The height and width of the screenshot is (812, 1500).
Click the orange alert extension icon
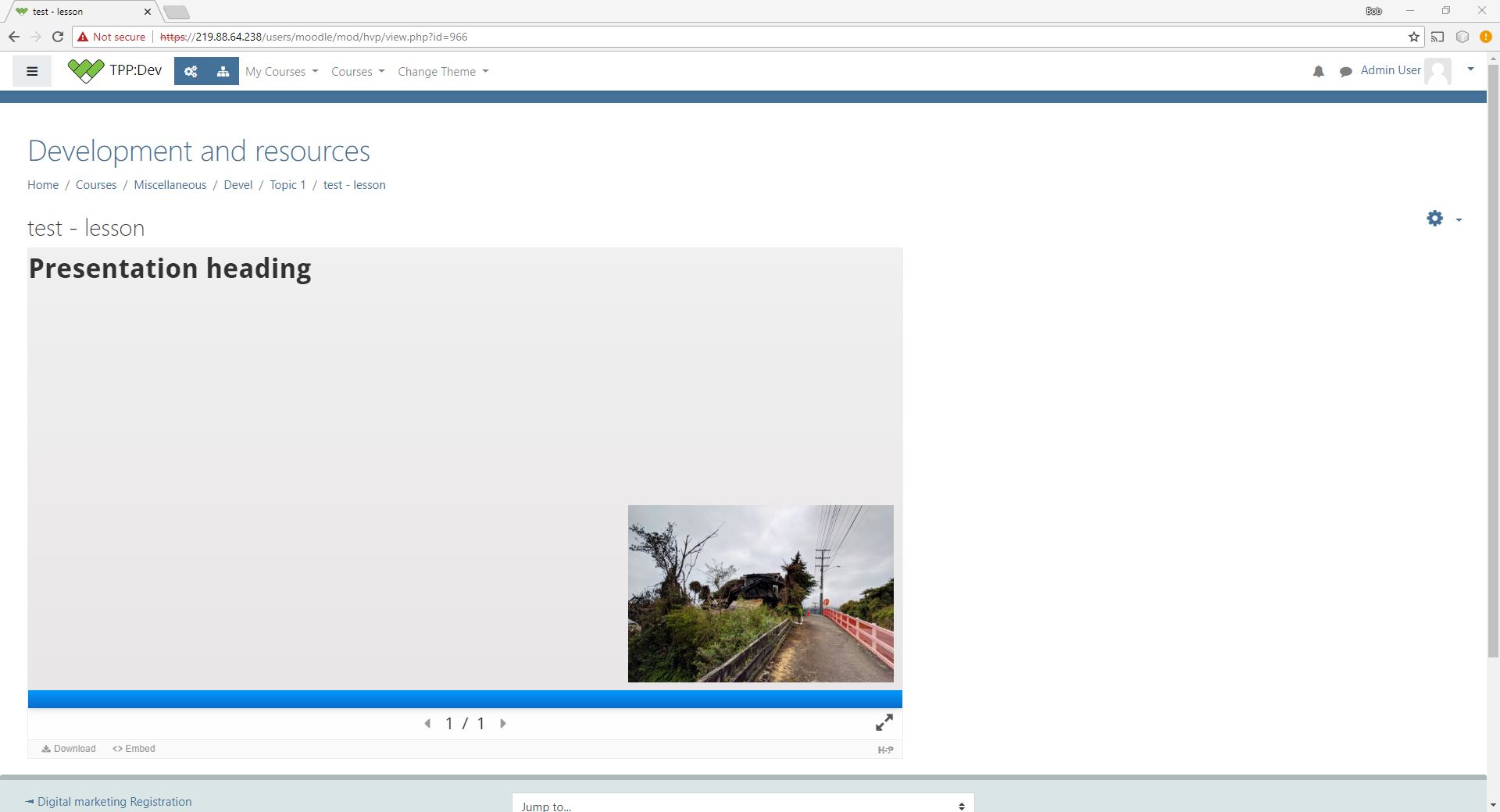click(x=1486, y=37)
